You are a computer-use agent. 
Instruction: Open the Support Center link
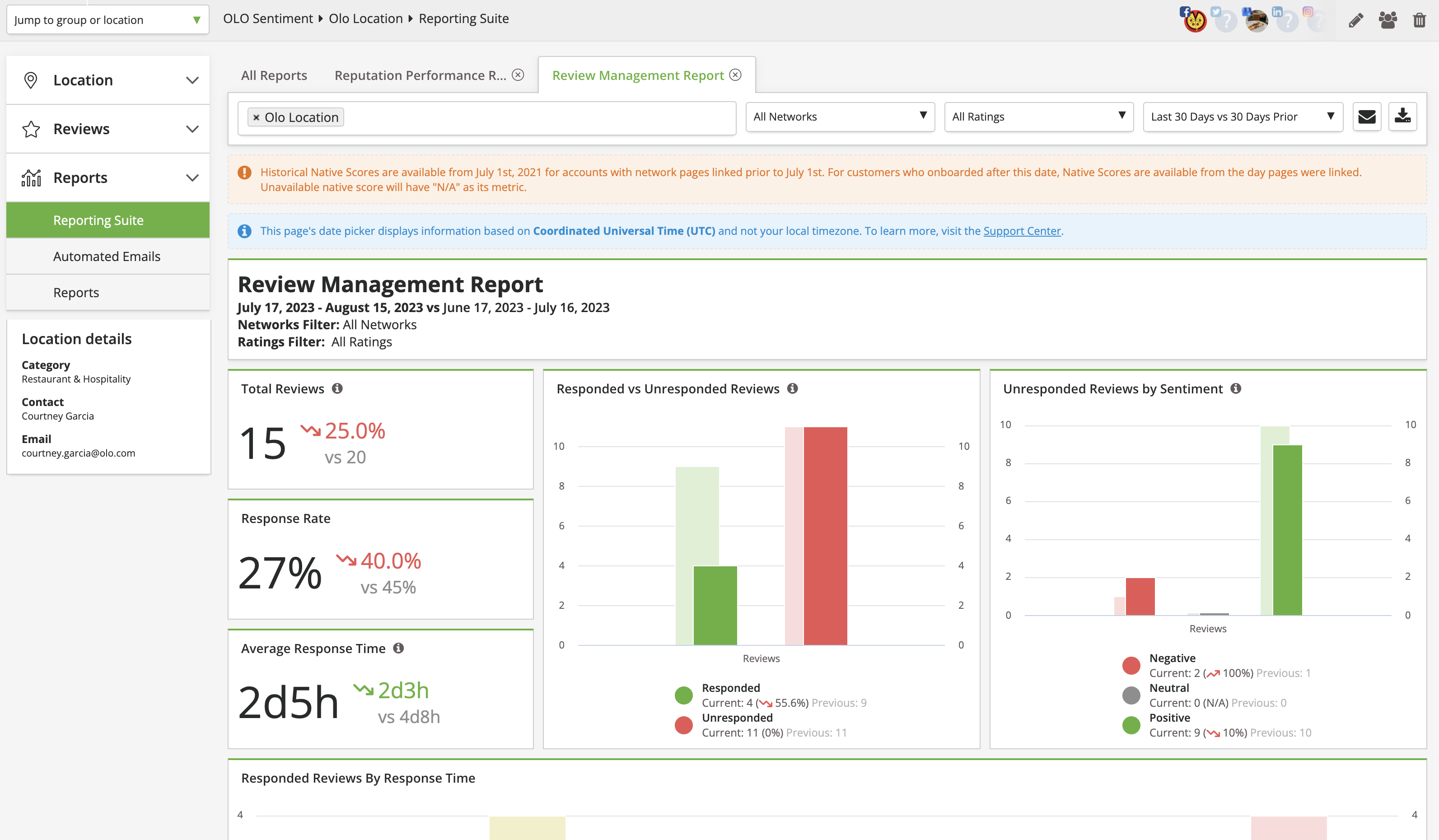click(1022, 231)
